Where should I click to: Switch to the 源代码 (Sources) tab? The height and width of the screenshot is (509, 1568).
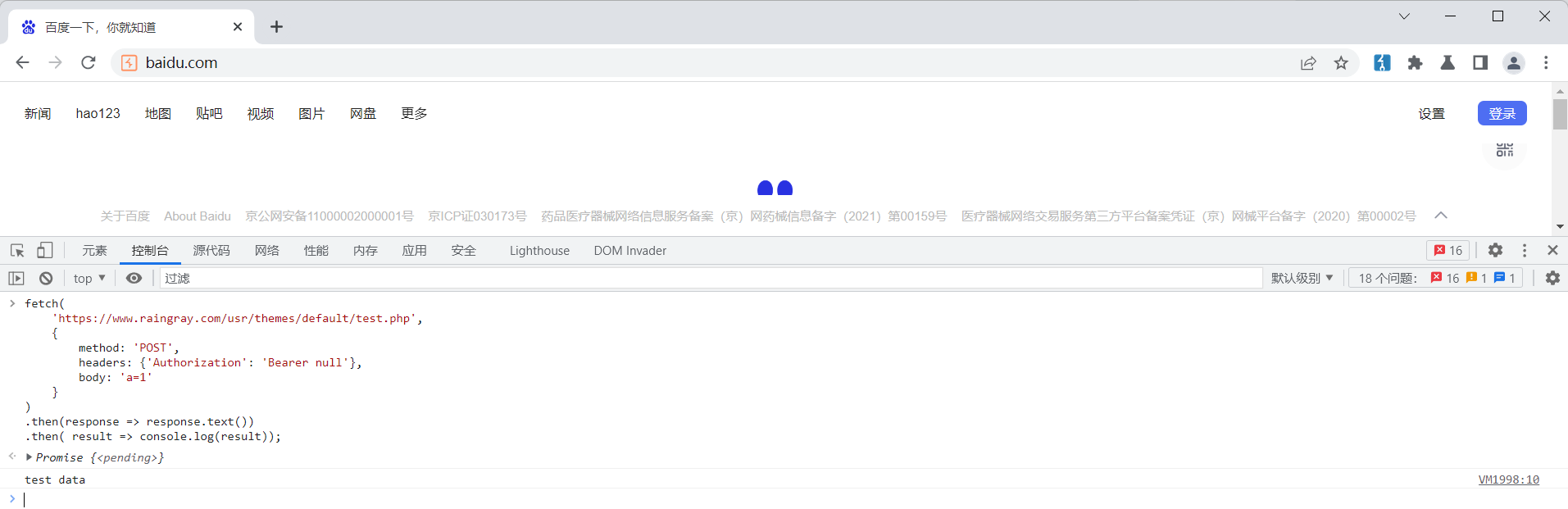tap(211, 251)
